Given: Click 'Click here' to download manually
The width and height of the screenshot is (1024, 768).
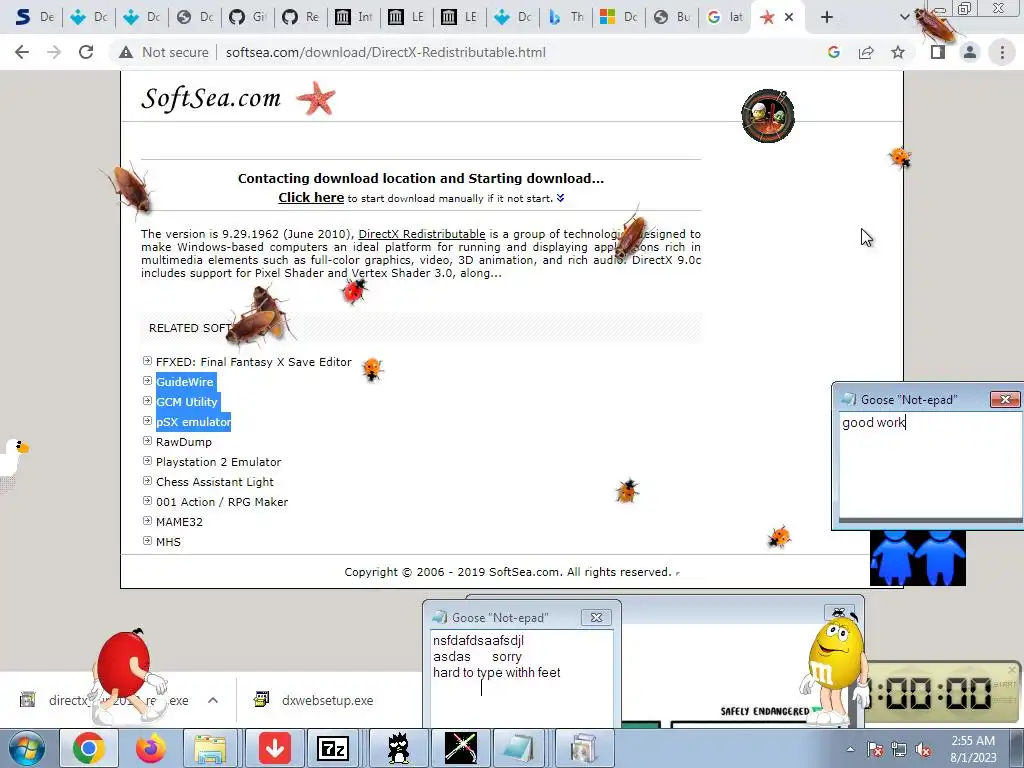Looking at the screenshot, I should [x=311, y=197].
